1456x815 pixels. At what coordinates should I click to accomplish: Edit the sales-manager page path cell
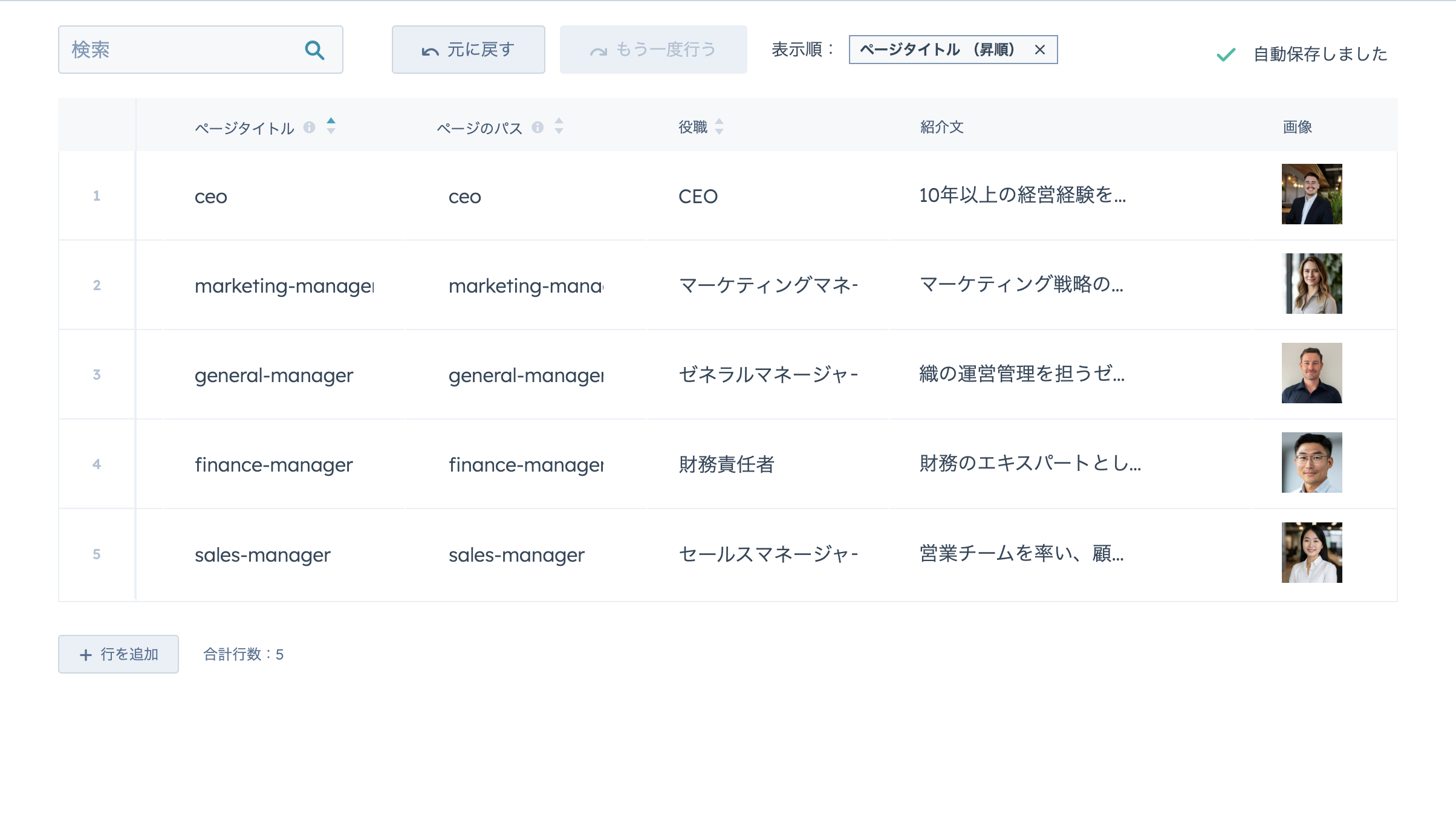pos(516,554)
